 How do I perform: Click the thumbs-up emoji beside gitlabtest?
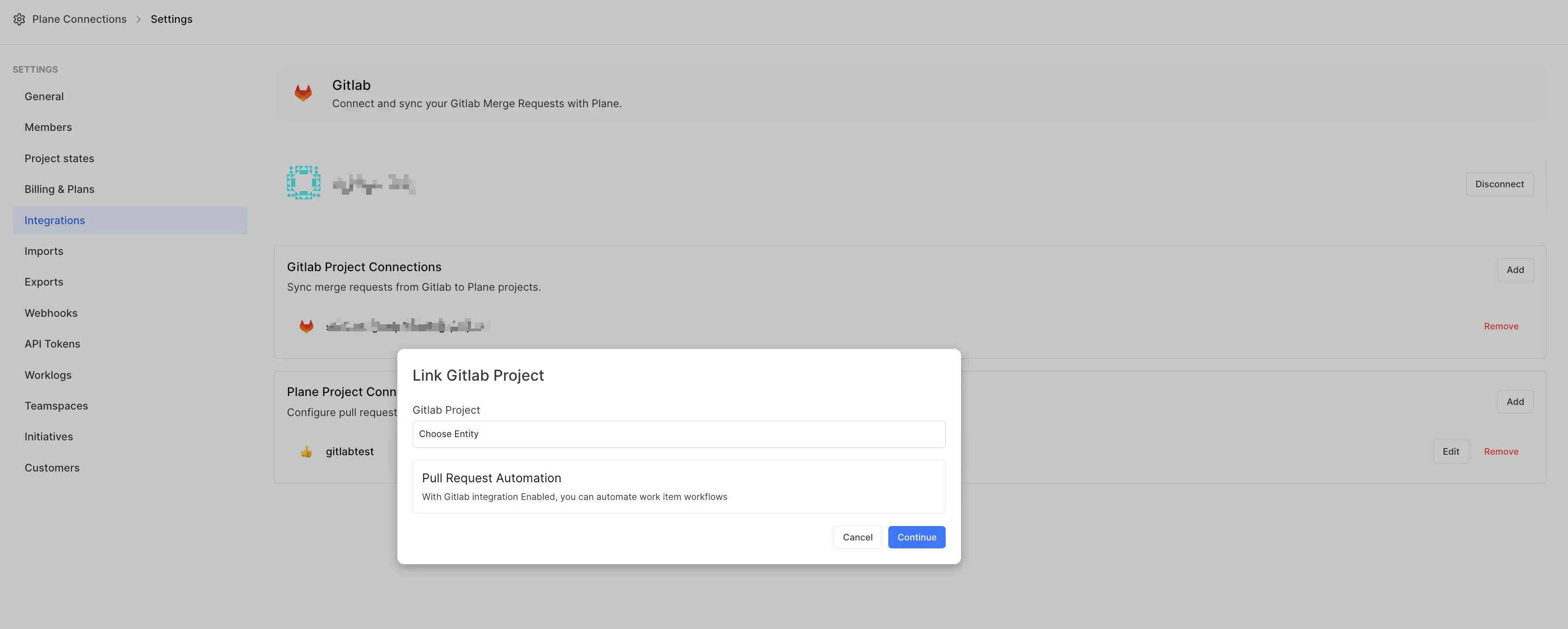tap(306, 451)
